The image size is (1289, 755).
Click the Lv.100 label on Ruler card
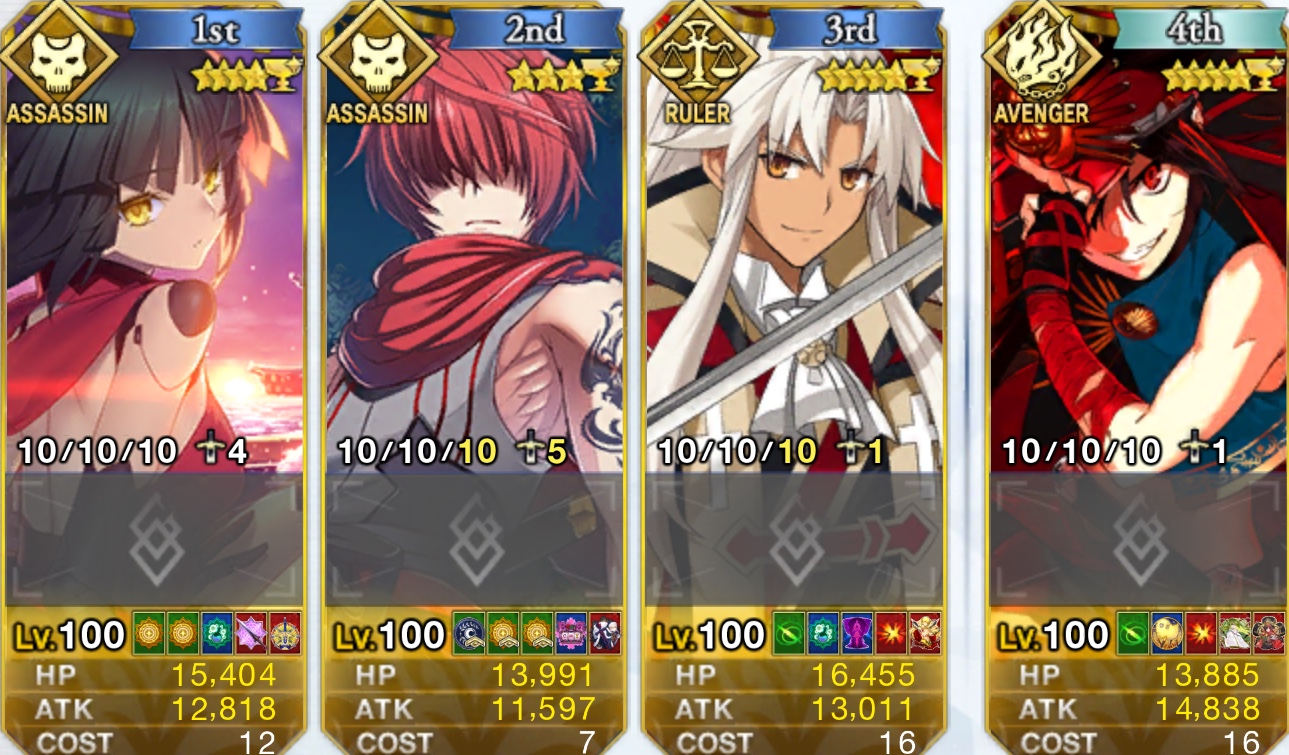(708, 634)
